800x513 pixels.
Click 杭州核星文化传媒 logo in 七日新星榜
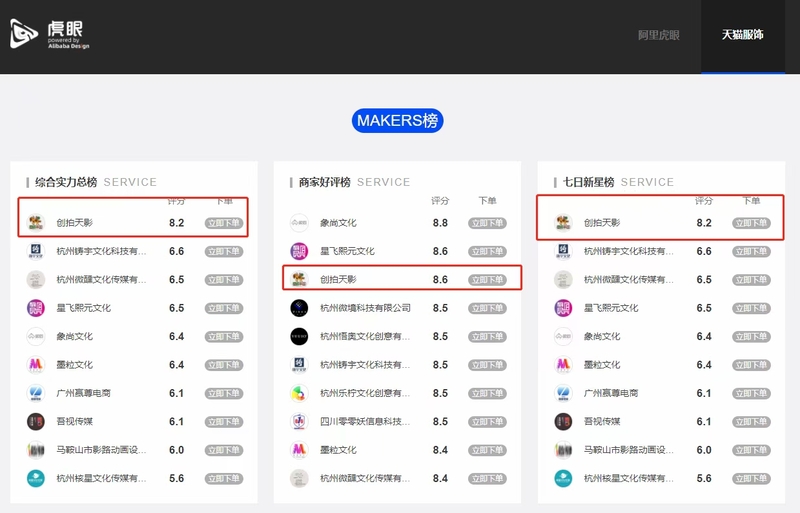[563, 478]
